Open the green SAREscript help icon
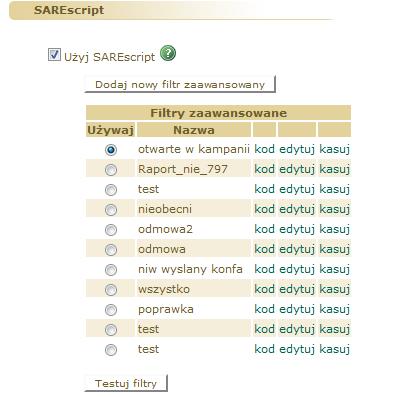This screenshot has height=397, width=413. click(168, 54)
